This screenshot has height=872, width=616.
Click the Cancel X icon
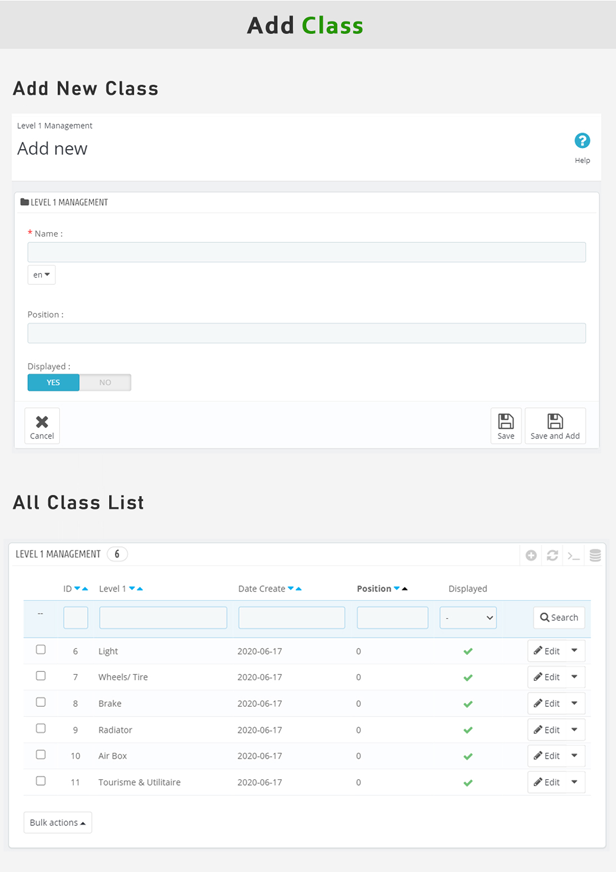(42, 422)
